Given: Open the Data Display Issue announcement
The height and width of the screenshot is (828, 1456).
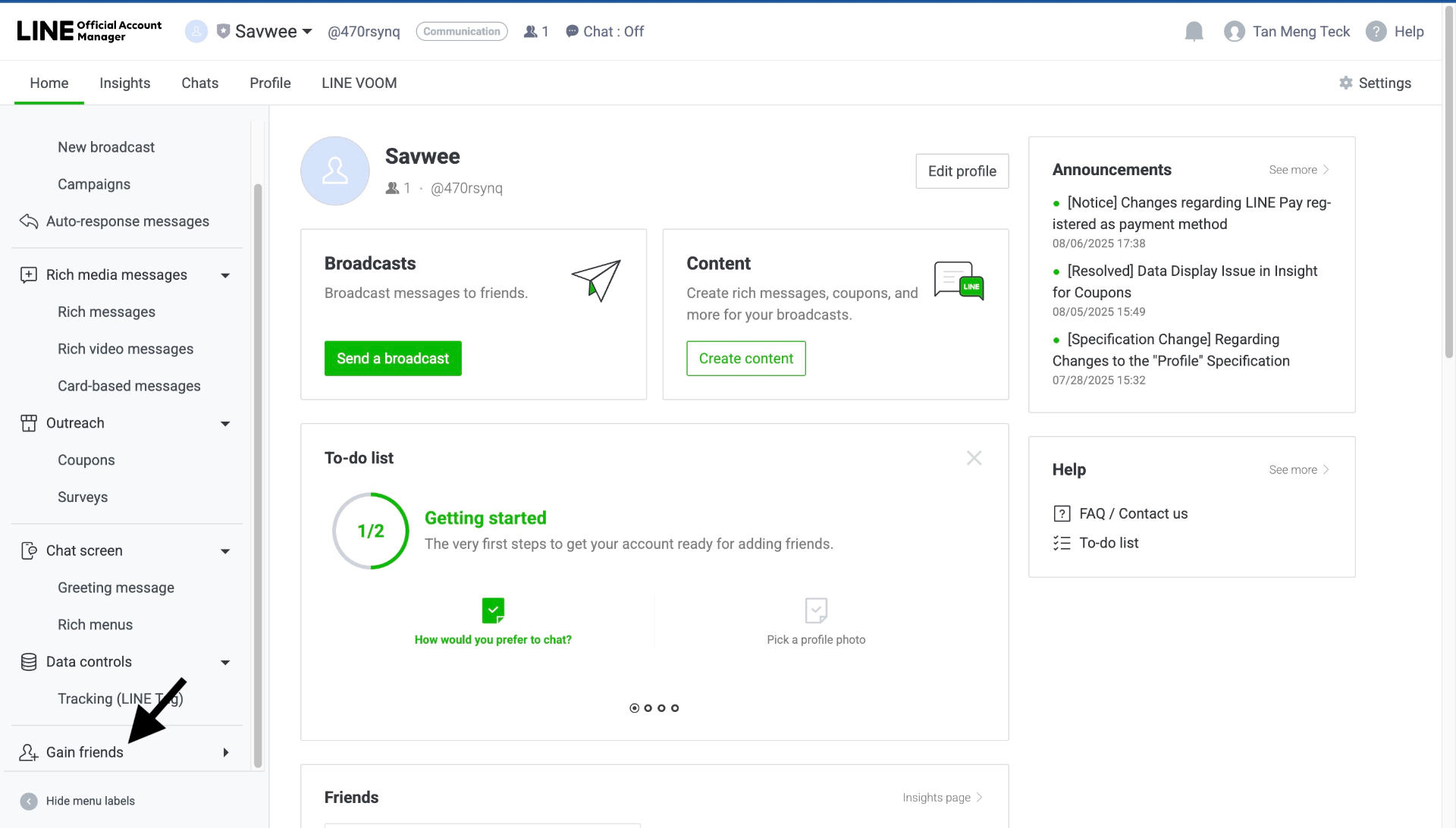Looking at the screenshot, I should (1185, 281).
